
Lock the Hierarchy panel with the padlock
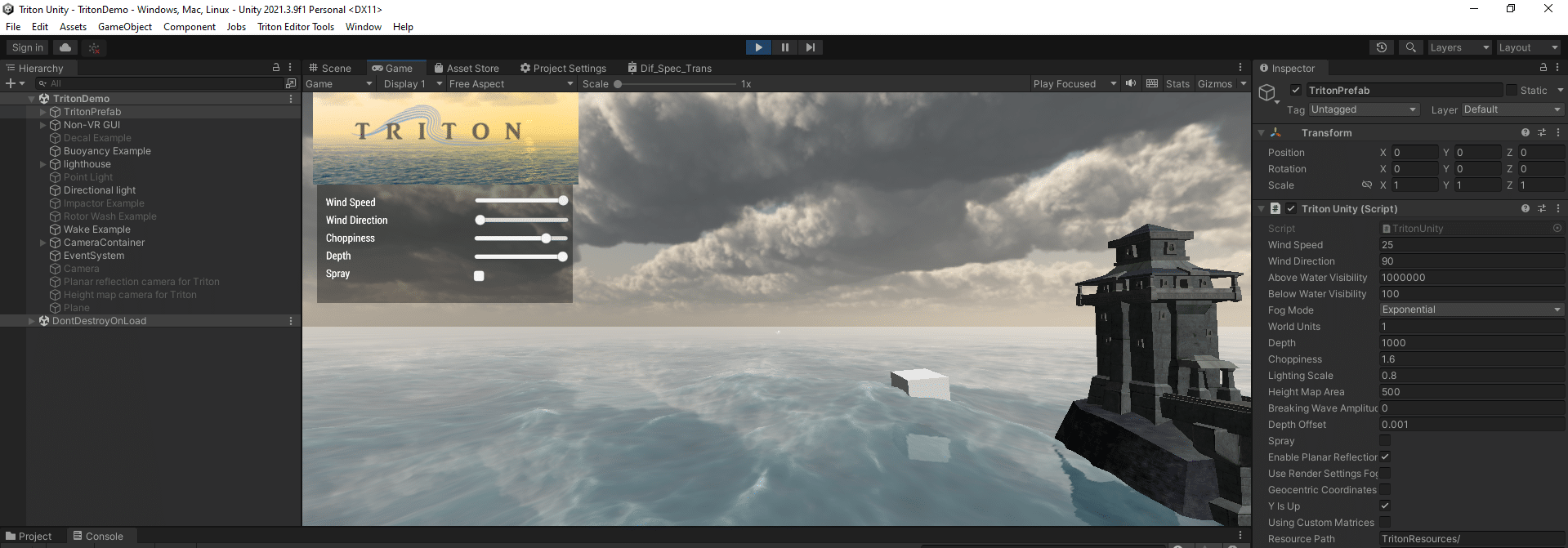point(276,68)
